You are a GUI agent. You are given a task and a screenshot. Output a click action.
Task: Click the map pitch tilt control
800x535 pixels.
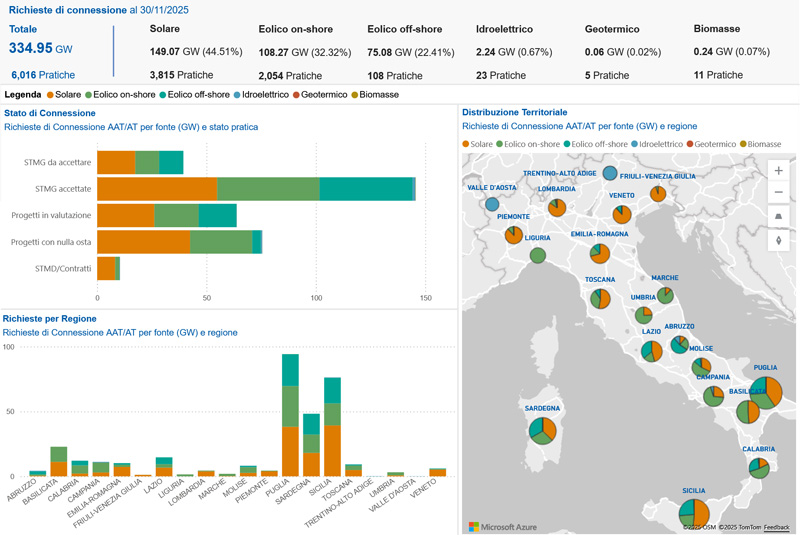coord(778,217)
